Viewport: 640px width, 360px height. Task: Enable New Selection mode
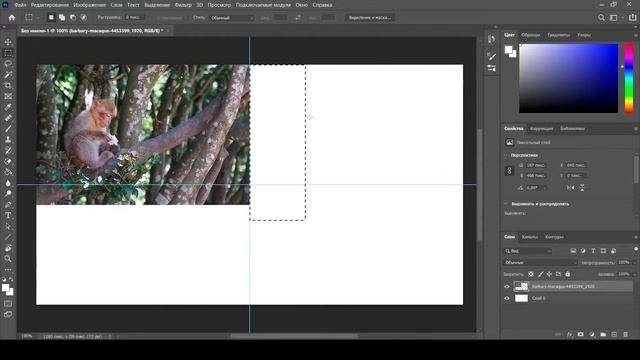click(x=51, y=18)
